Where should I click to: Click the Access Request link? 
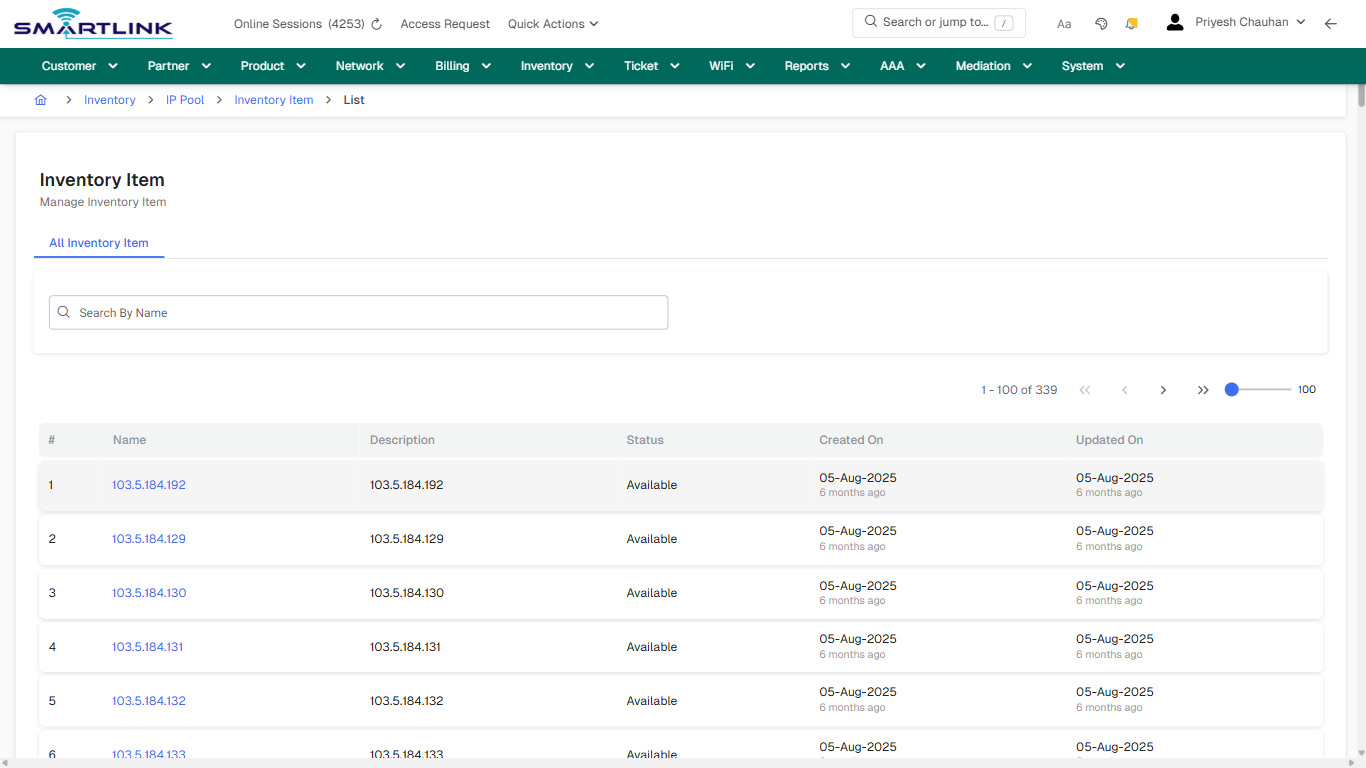(445, 23)
